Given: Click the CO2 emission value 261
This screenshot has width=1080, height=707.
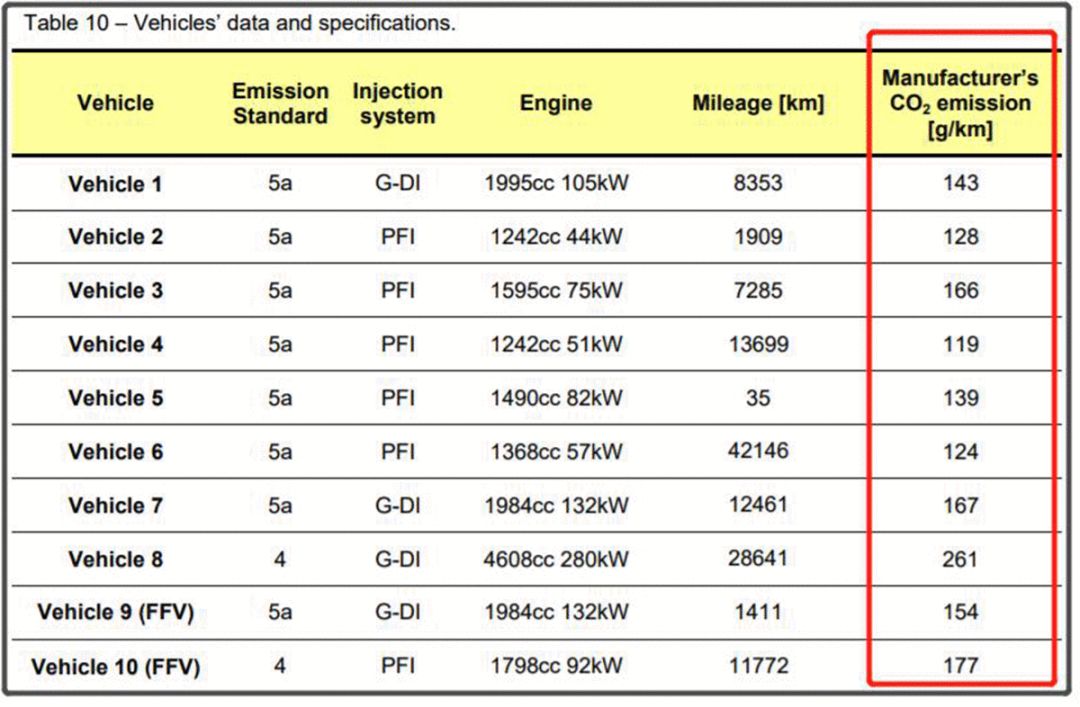Looking at the screenshot, I should 959,559.
